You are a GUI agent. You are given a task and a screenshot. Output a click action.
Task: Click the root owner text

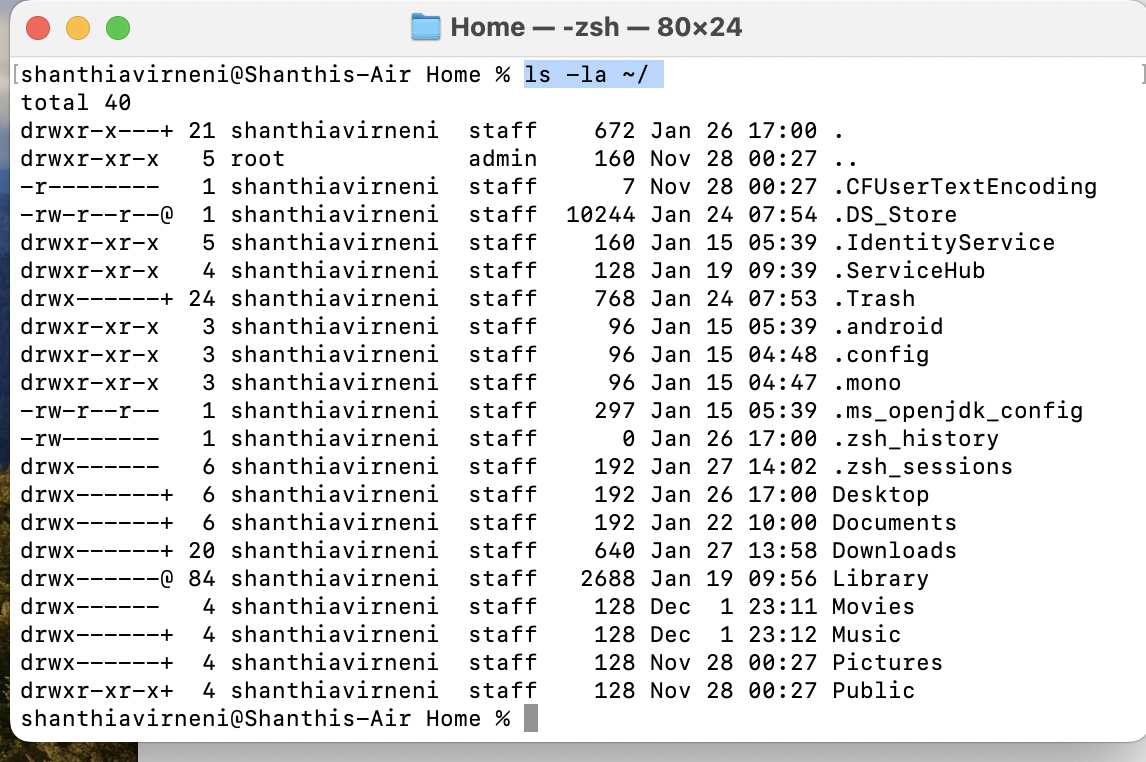pos(257,159)
